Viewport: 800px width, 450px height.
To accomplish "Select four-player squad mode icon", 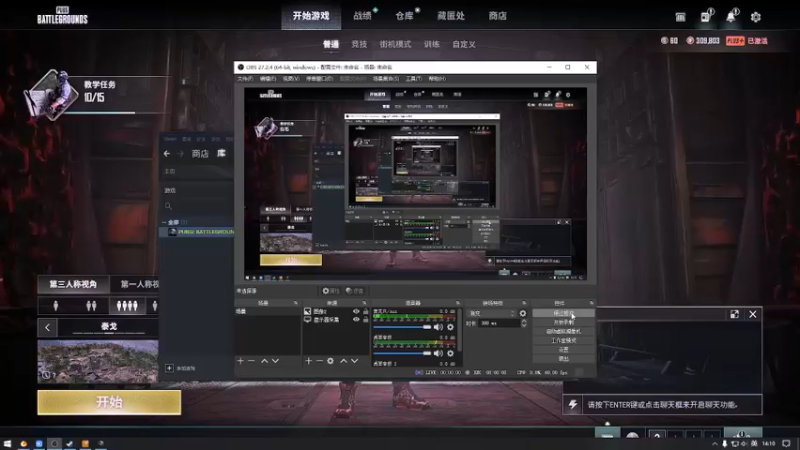I will pos(127,306).
